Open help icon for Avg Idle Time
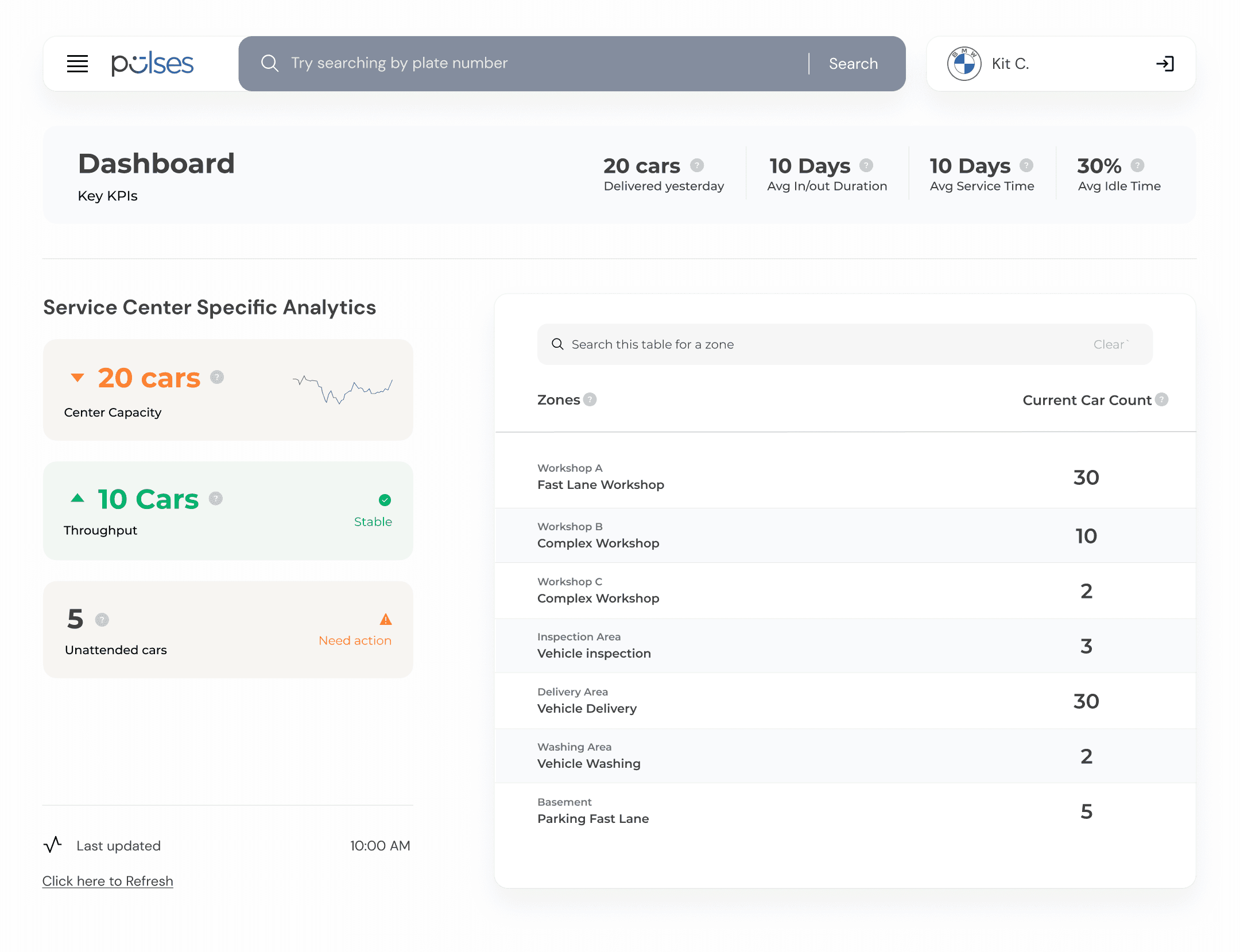 [x=1137, y=165]
